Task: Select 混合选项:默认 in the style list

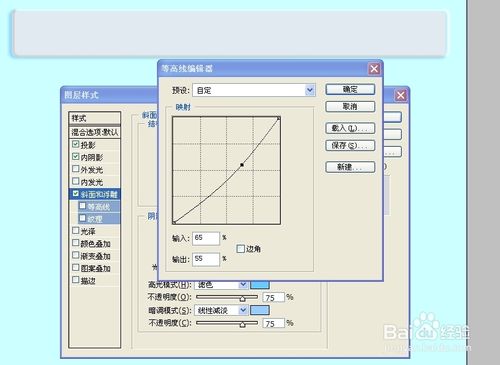Action: (95, 132)
